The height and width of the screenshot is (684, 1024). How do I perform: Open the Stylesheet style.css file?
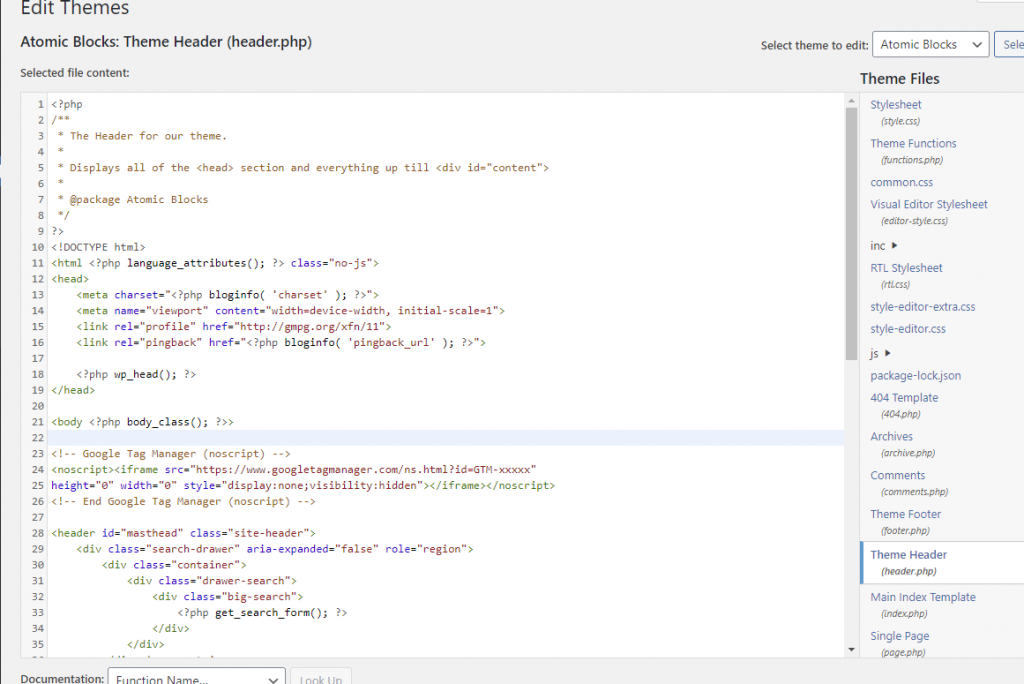coord(895,105)
